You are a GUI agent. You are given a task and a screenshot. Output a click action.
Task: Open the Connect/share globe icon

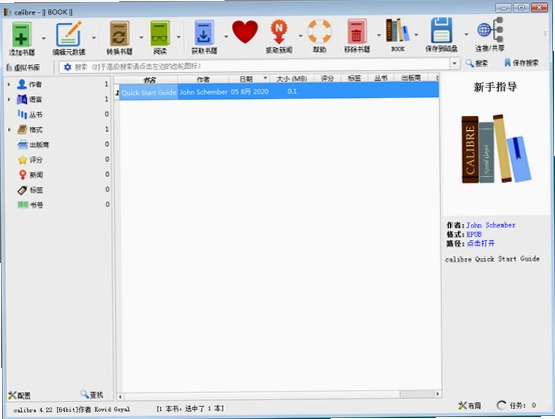(490, 30)
